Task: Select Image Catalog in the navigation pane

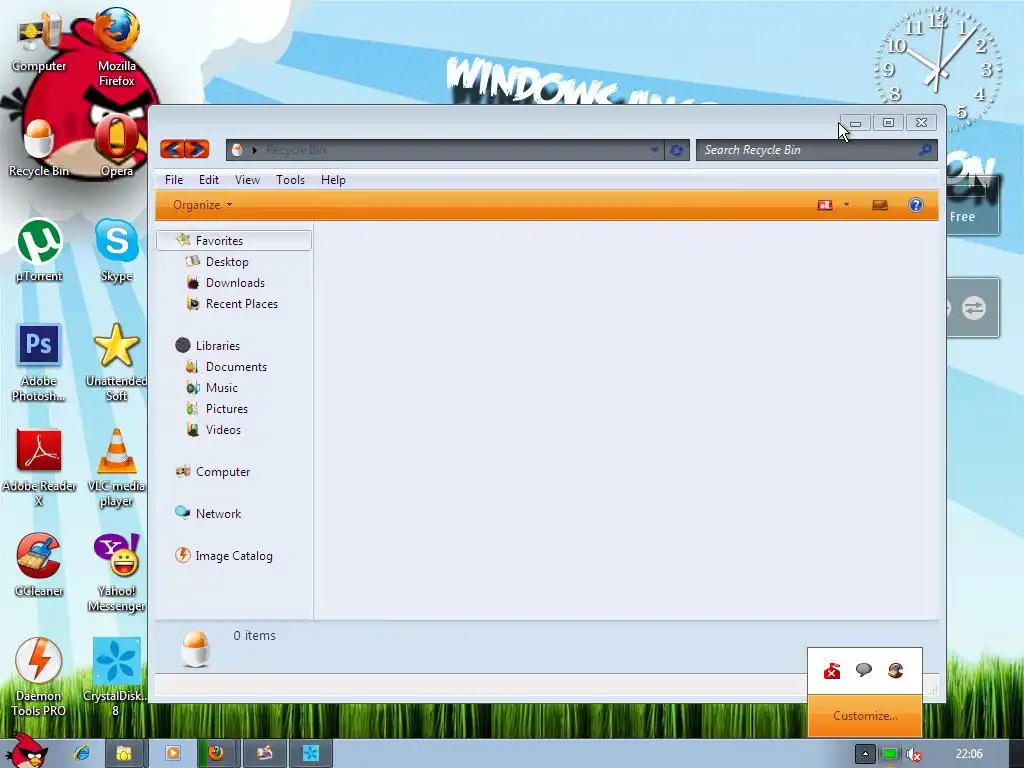Action: (x=234, y=556)
